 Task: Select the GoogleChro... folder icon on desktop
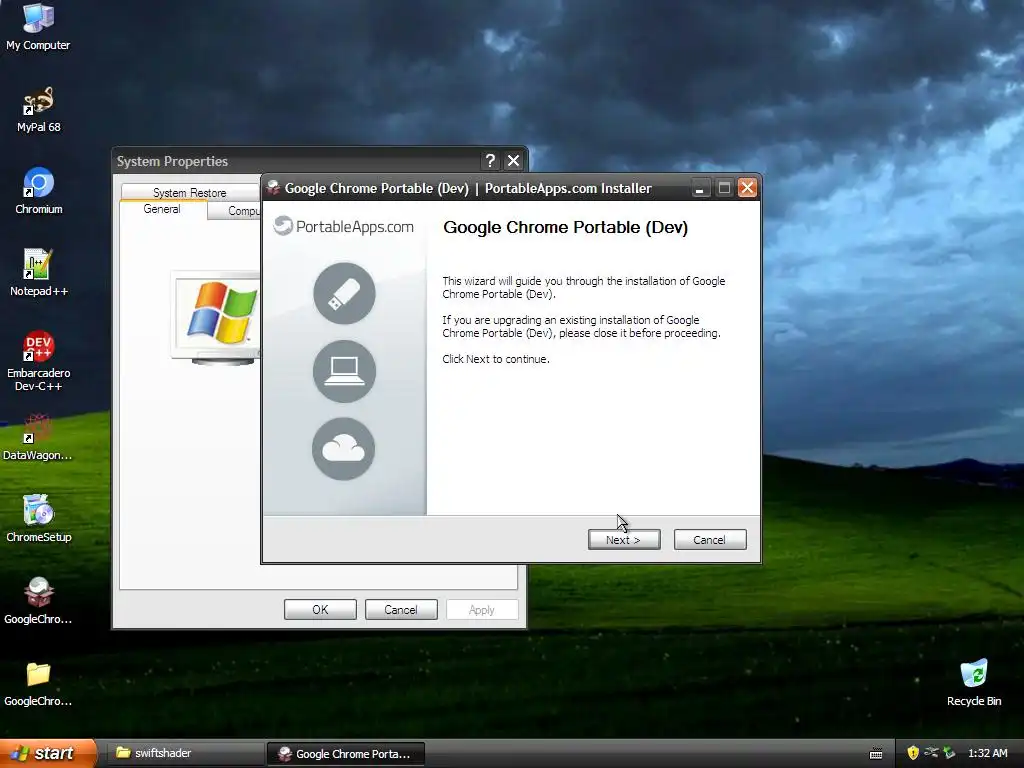[x=38, y=682]
